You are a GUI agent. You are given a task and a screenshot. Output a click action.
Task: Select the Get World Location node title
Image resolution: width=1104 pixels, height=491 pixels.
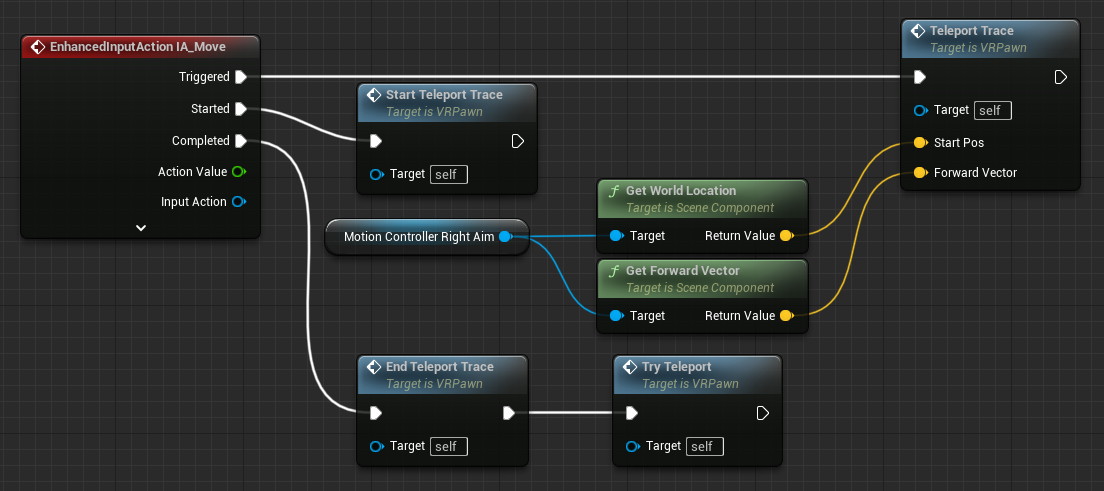(681, 191)
